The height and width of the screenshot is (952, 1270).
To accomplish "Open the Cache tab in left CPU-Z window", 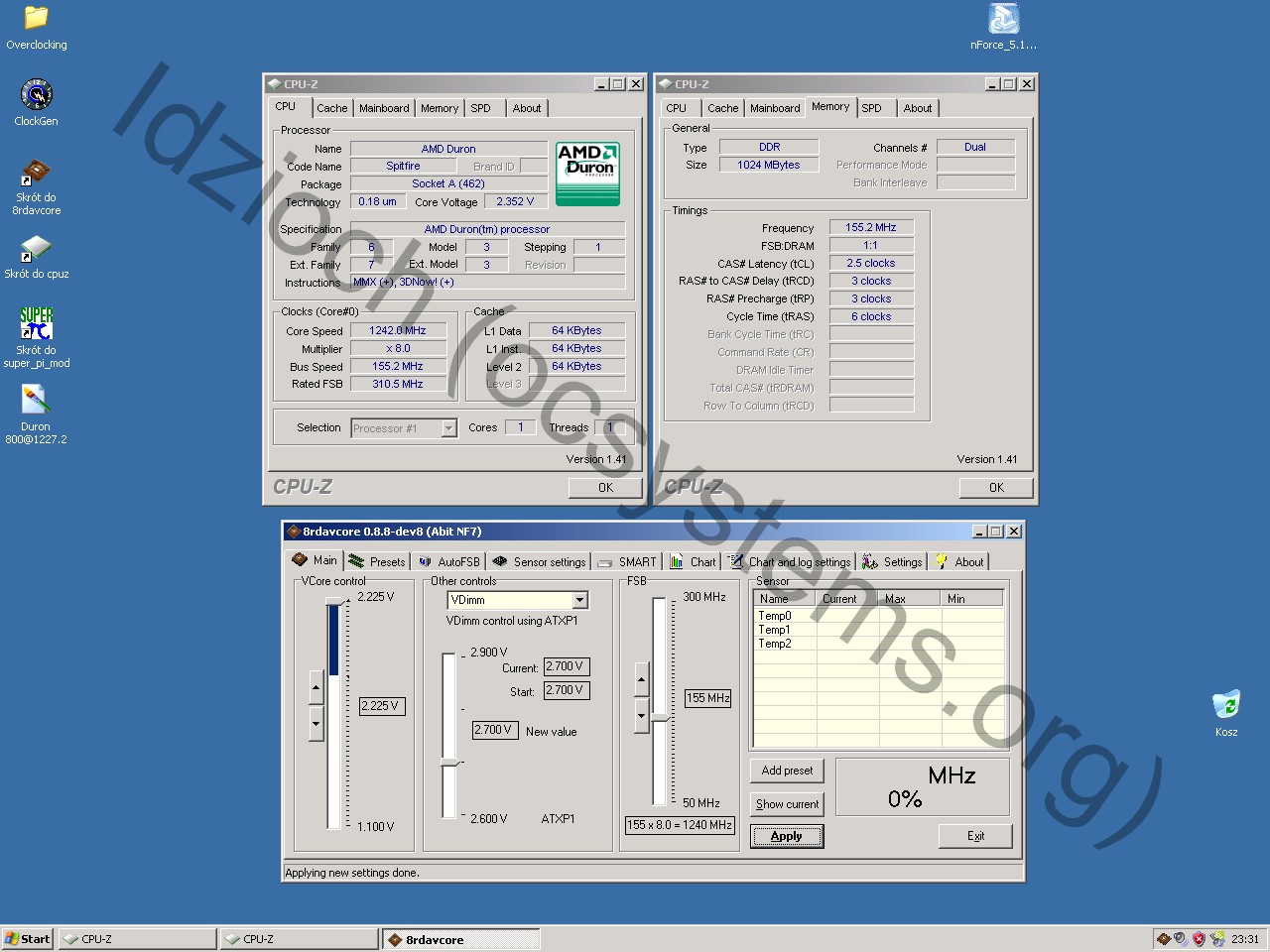I will coord(332,108).
